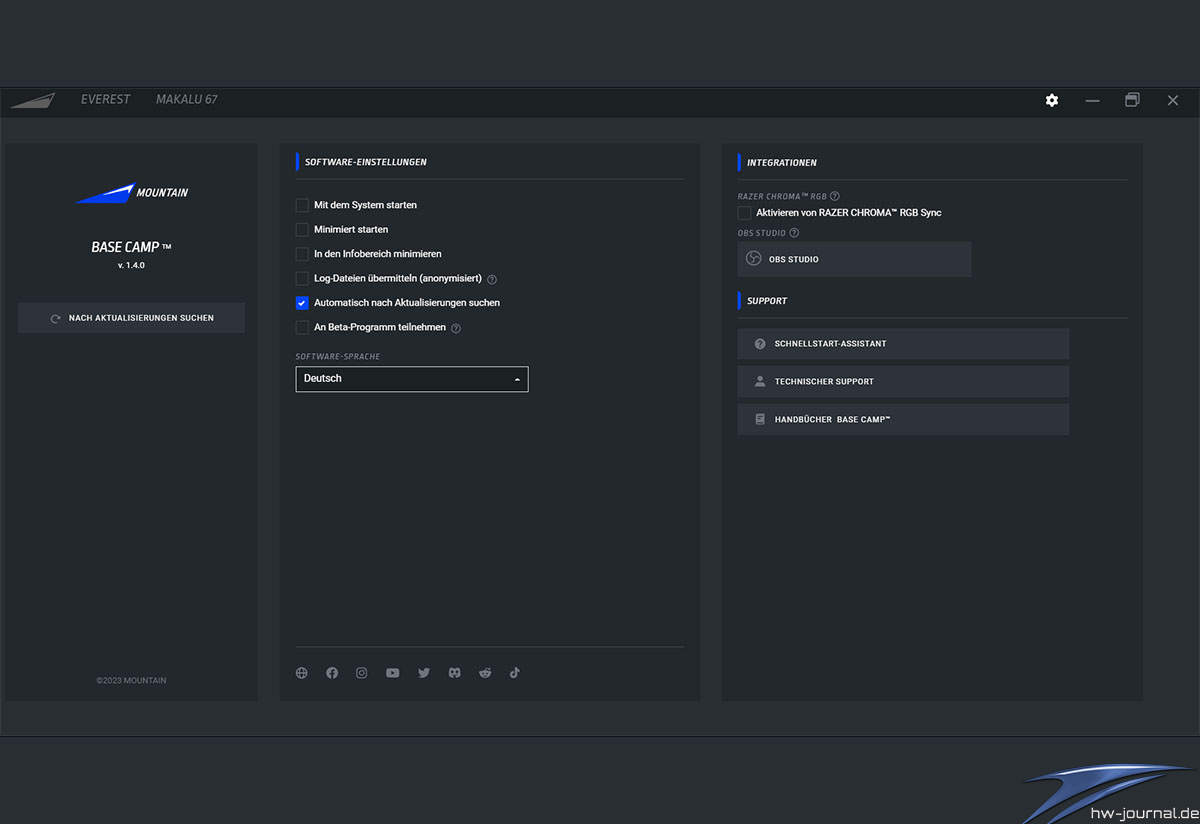Open the Instagram social icon
This screenshot has width=1200, height=824.
[x=362, y=673]
